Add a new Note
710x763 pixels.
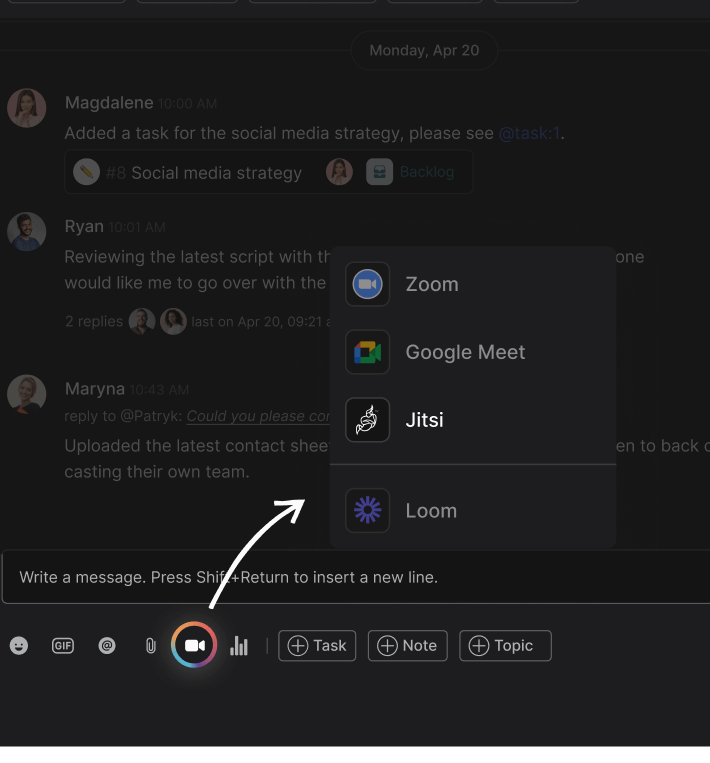pyautogui.click(x=408, y=646)
